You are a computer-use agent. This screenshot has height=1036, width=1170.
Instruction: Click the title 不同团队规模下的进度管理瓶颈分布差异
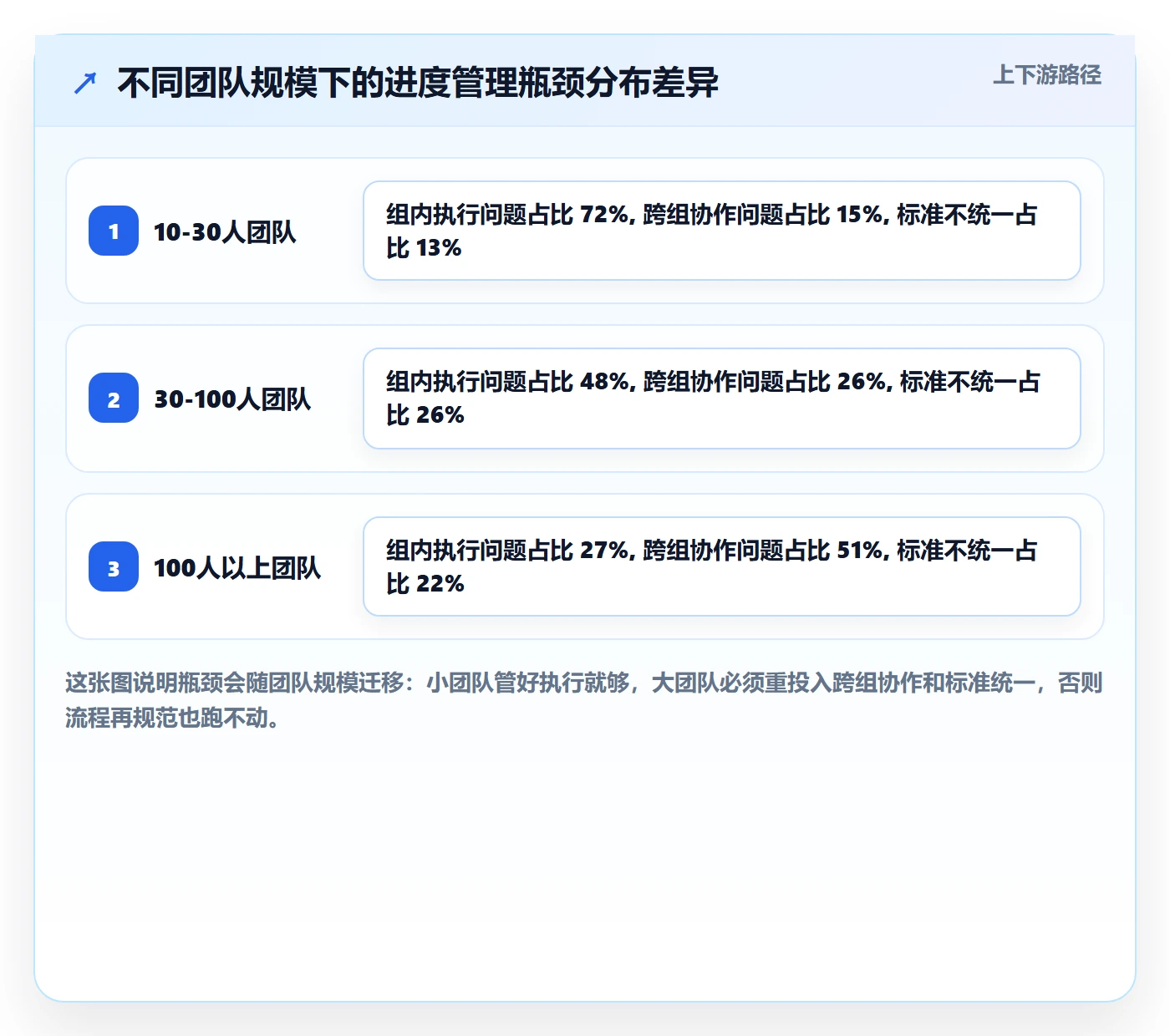tap(418, 83)
